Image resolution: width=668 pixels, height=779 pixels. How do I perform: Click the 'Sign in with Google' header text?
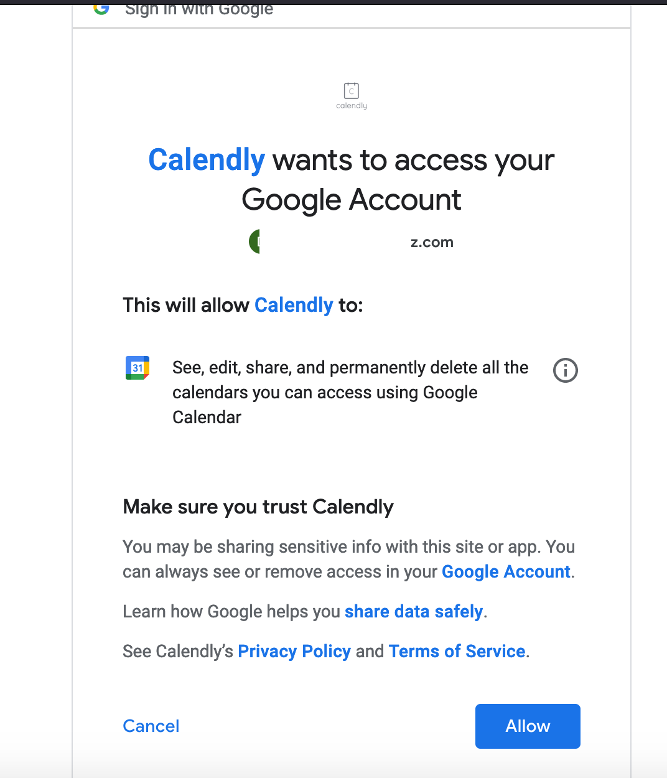coord(199,8)
